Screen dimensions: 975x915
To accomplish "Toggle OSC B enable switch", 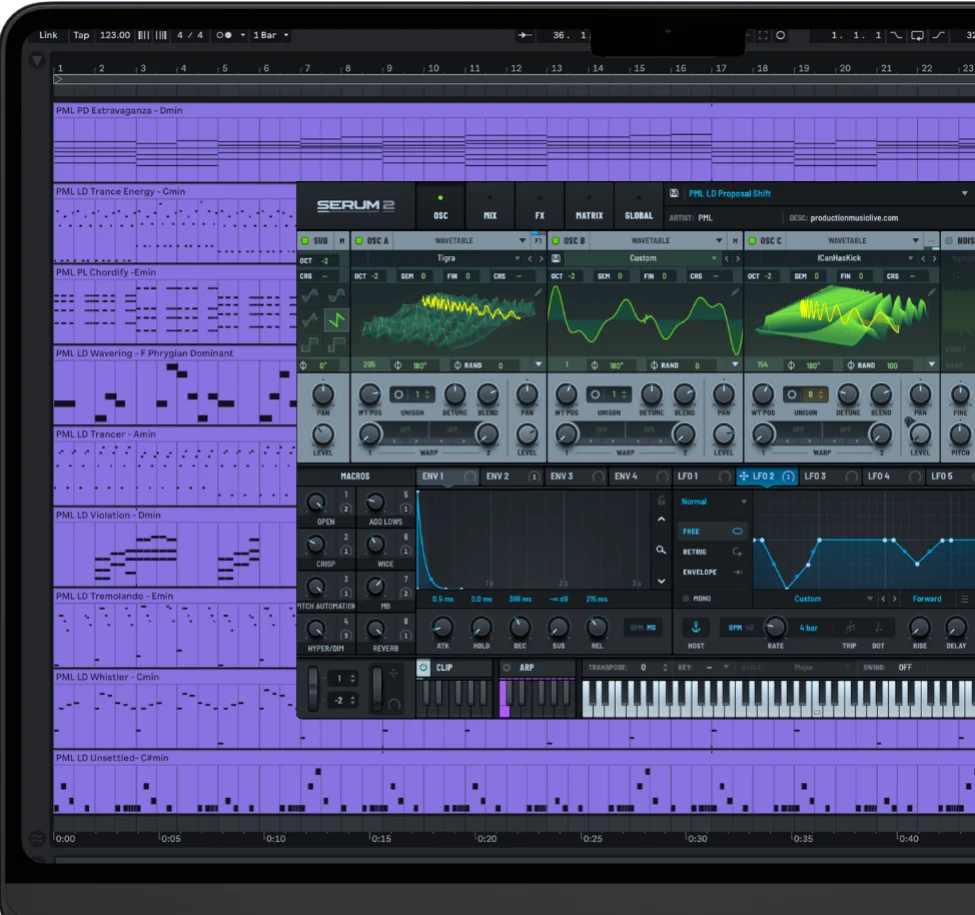I will (556, 241).
